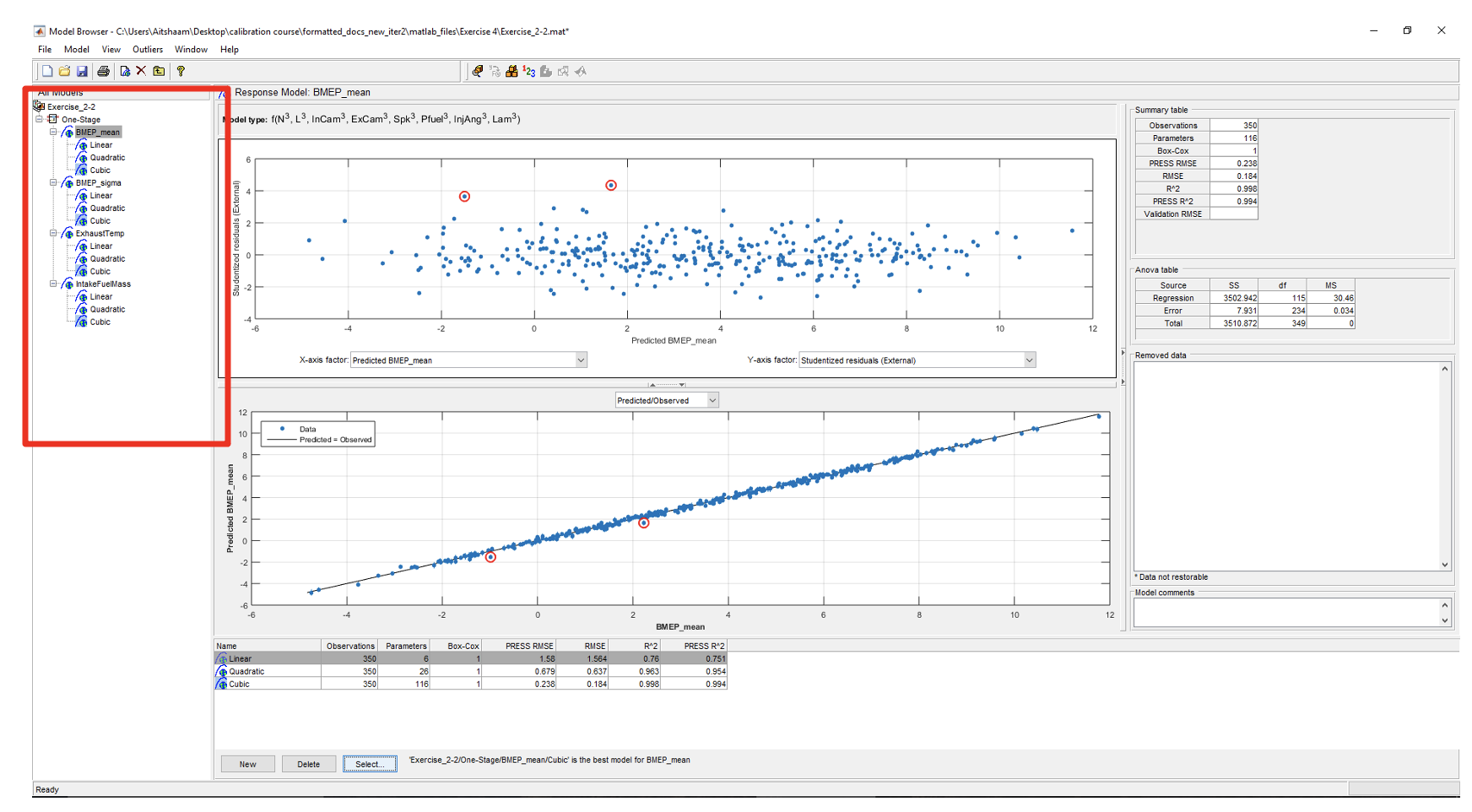Click the IntakeFuelMass response node icon
The width and height of the screenshot is (1472, 812).
click(x=68, y=284)
